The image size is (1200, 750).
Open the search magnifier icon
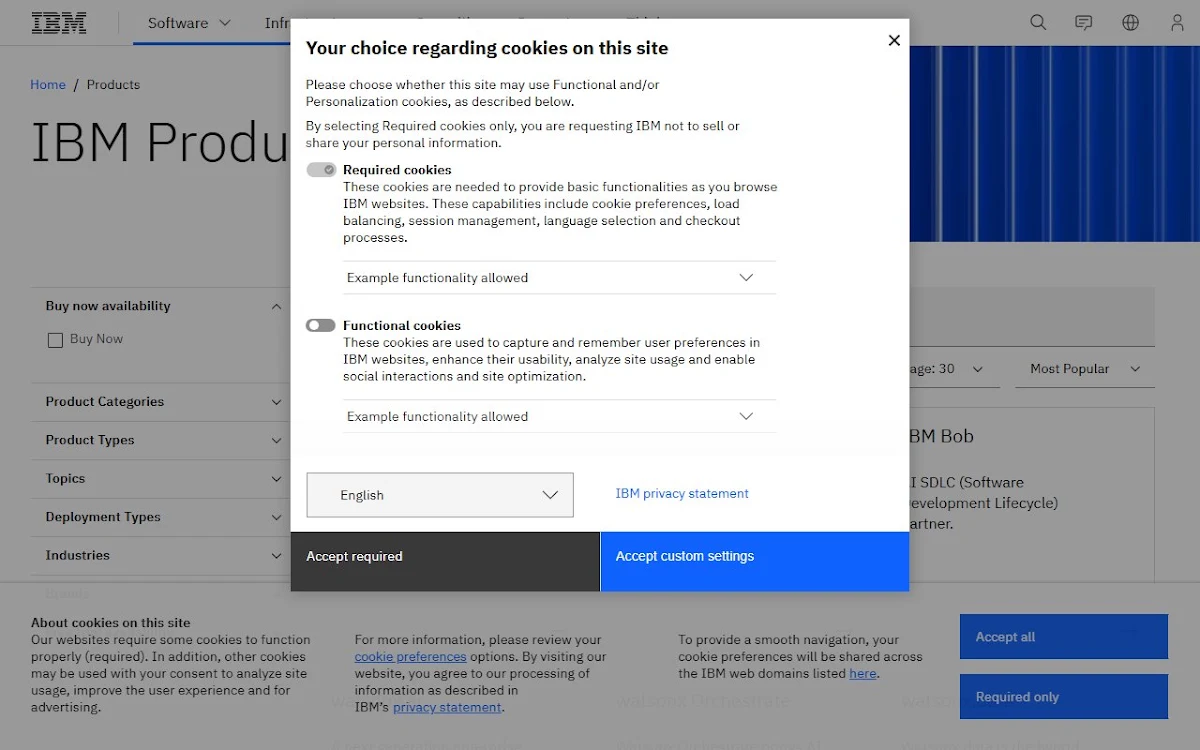pyautogui.click(x=1038, y=22)
